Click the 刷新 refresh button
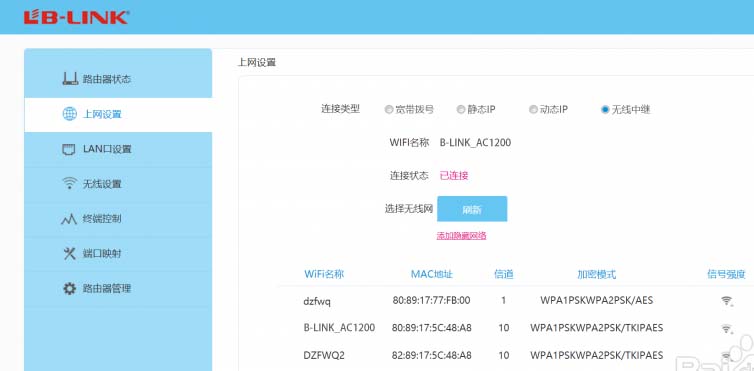Image resolution: width=754 pixels, height=371 pixels. pyautogui.click(x=472, y=209)
